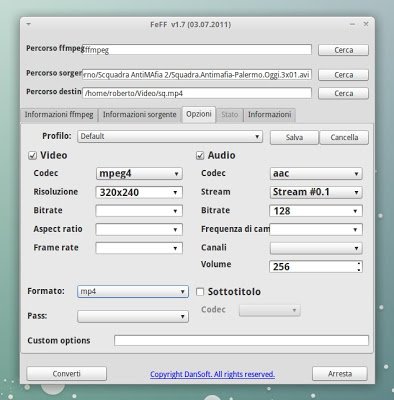Save profile with Salva button
394x400 pixels.
tap(294, 137)
